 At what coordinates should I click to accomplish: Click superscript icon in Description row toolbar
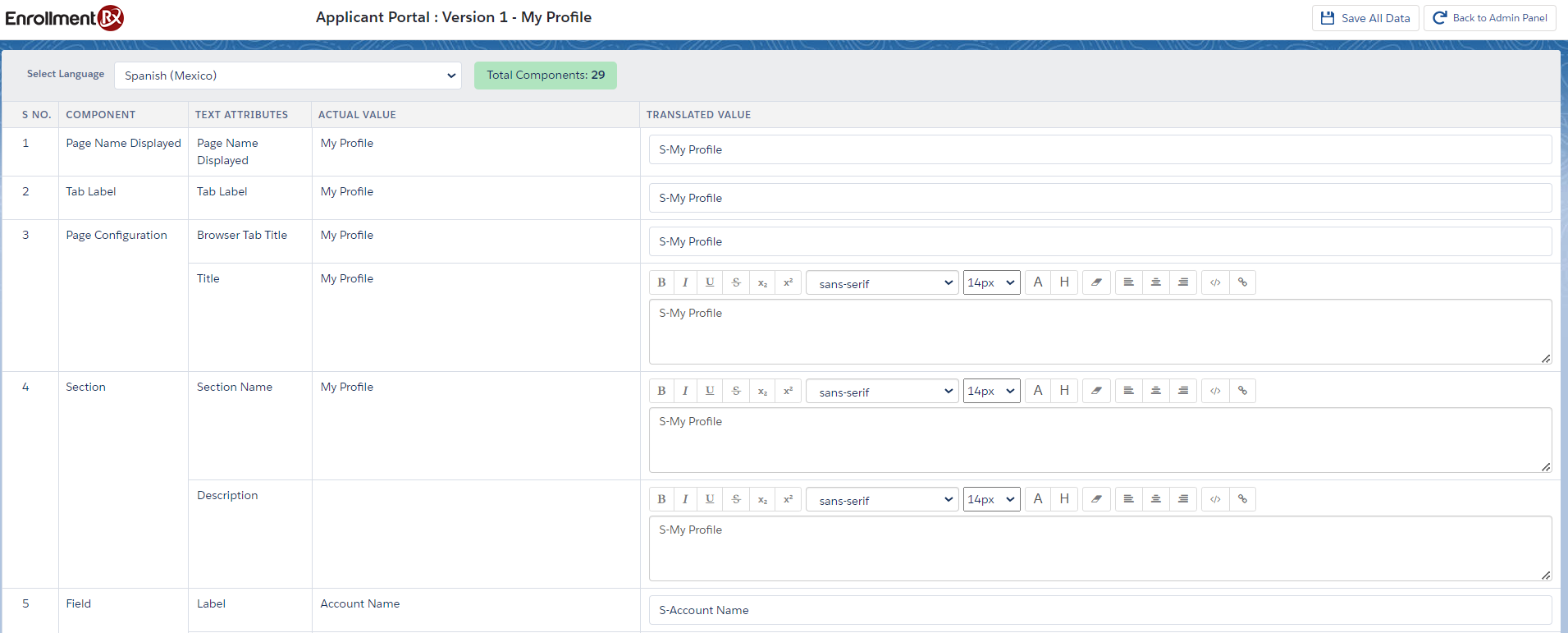pos(788,499)
